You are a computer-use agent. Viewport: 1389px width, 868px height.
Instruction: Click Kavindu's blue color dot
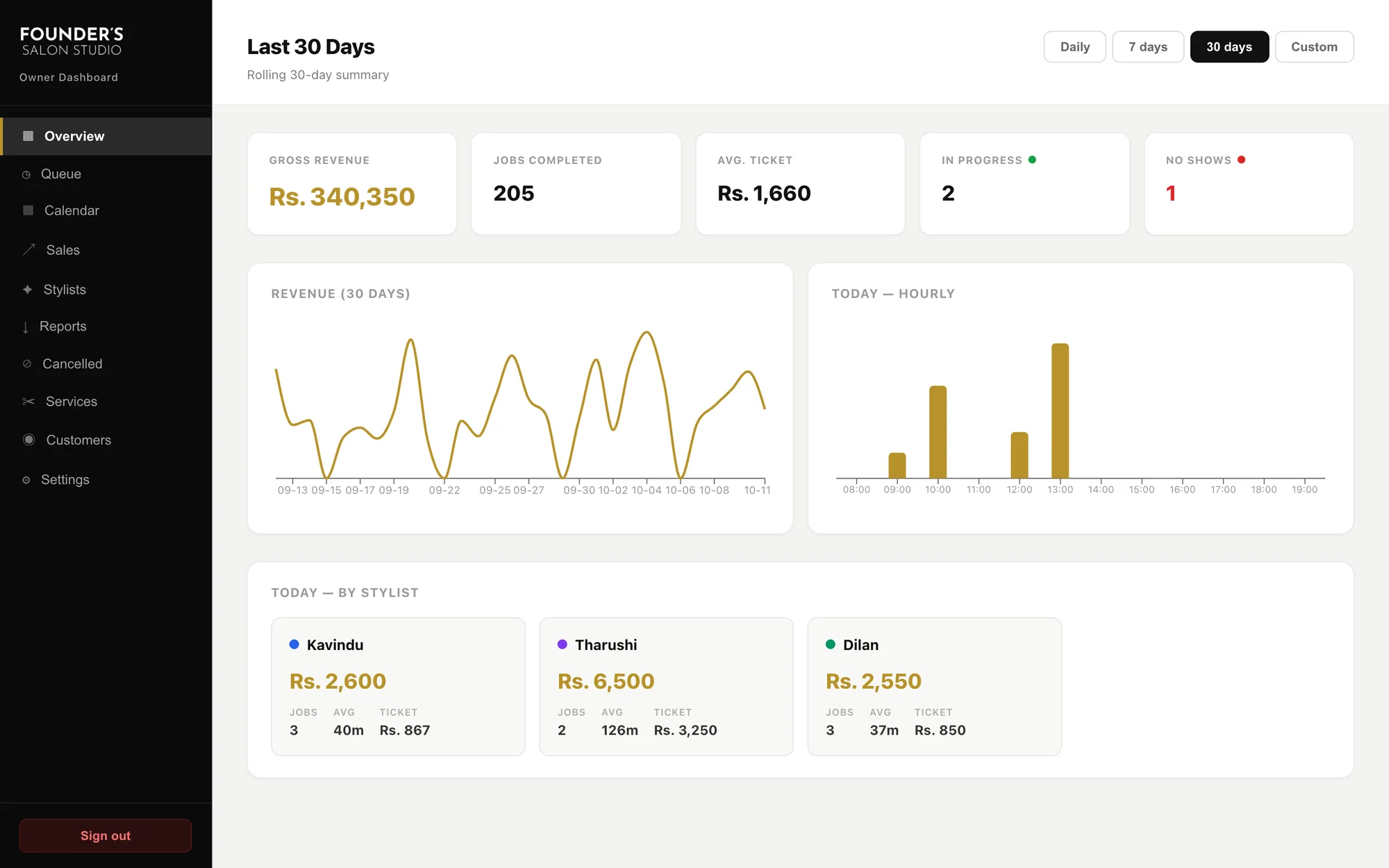coord(294,644)
